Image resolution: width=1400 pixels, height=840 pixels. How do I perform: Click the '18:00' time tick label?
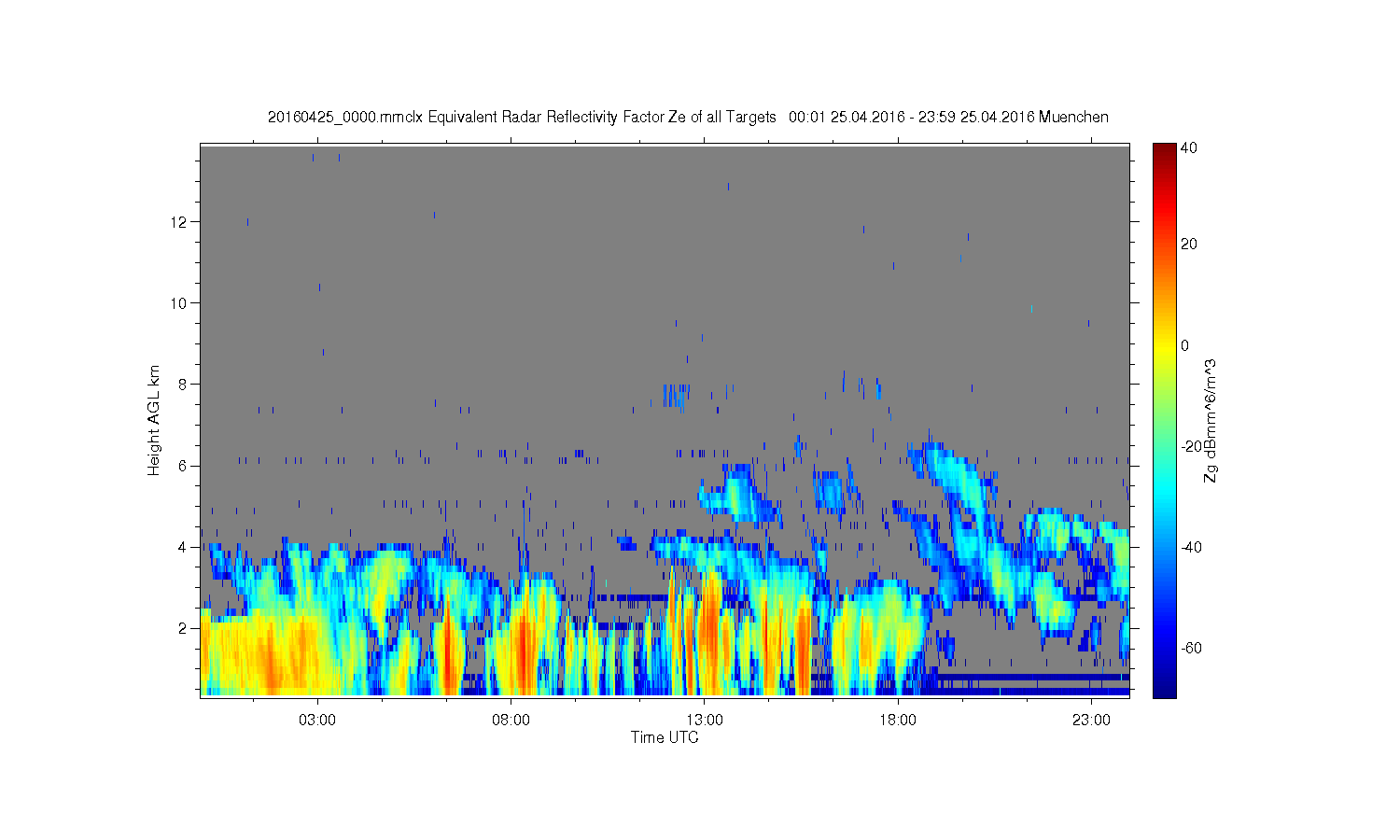898,721
